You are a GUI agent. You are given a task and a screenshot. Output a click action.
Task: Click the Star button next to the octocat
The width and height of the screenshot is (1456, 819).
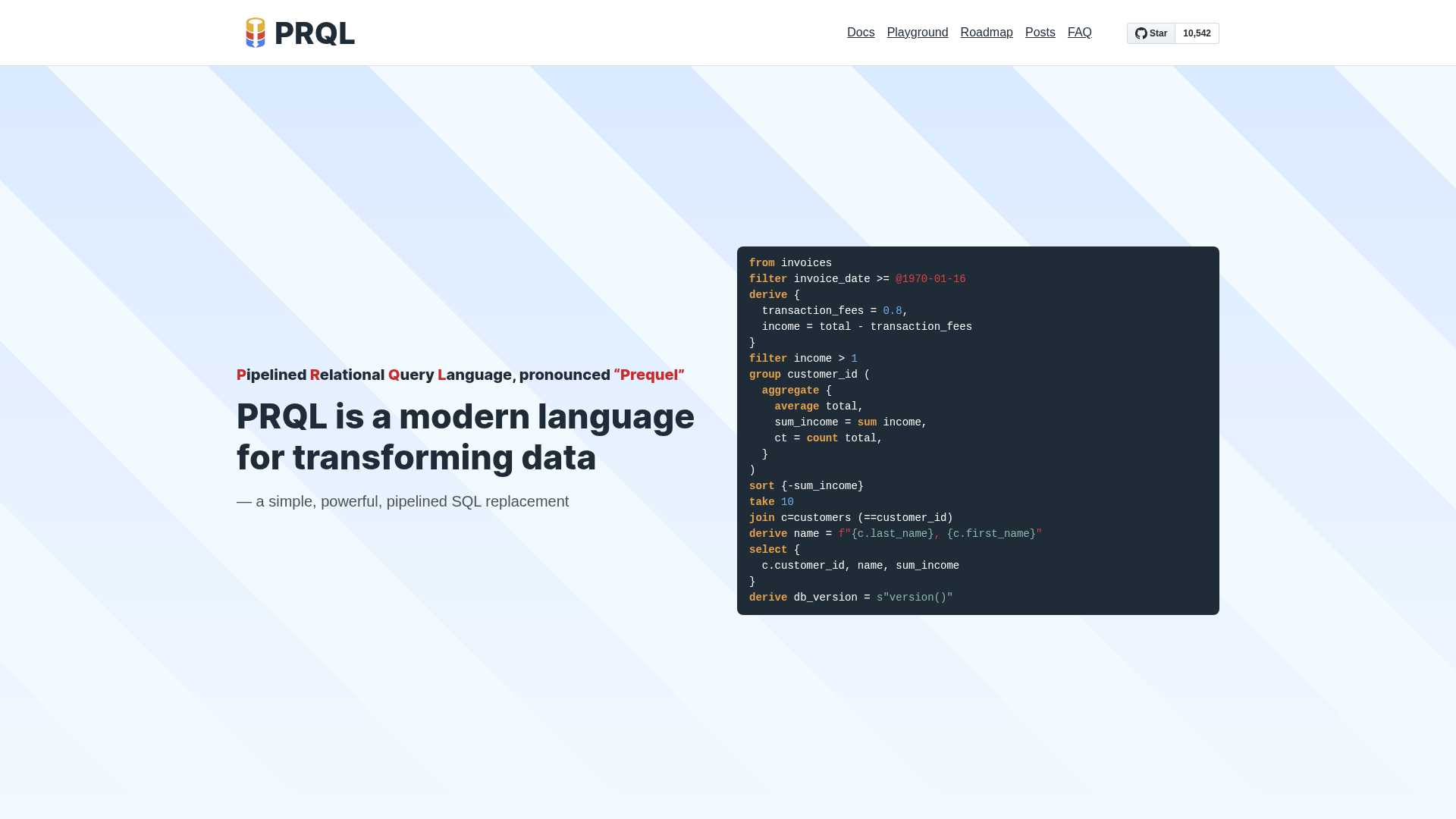1151,33
